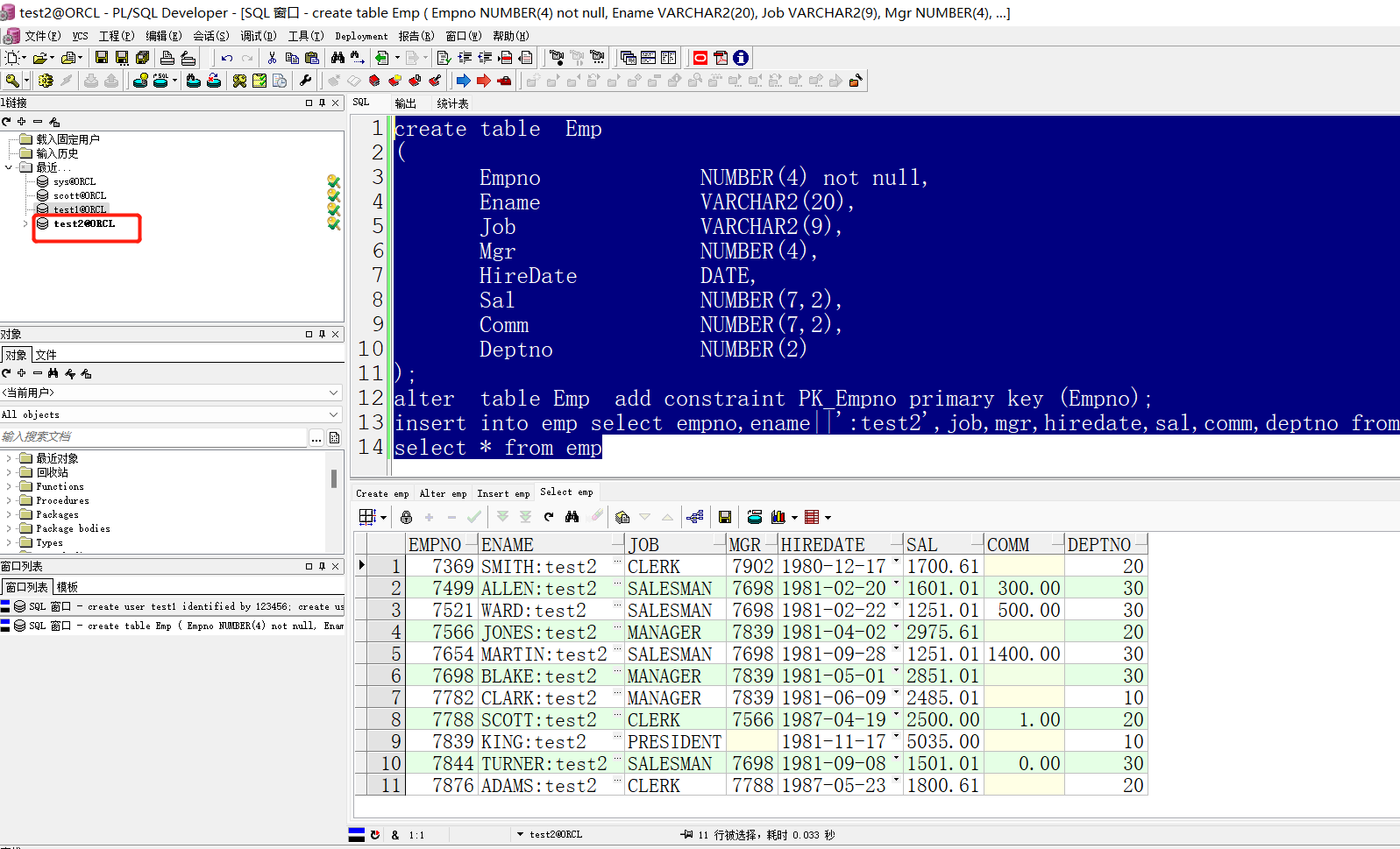Screen dimensions: 1400x849
Task: Click the binoculars icon in result grid toolbar
Action: pos(572,517)
